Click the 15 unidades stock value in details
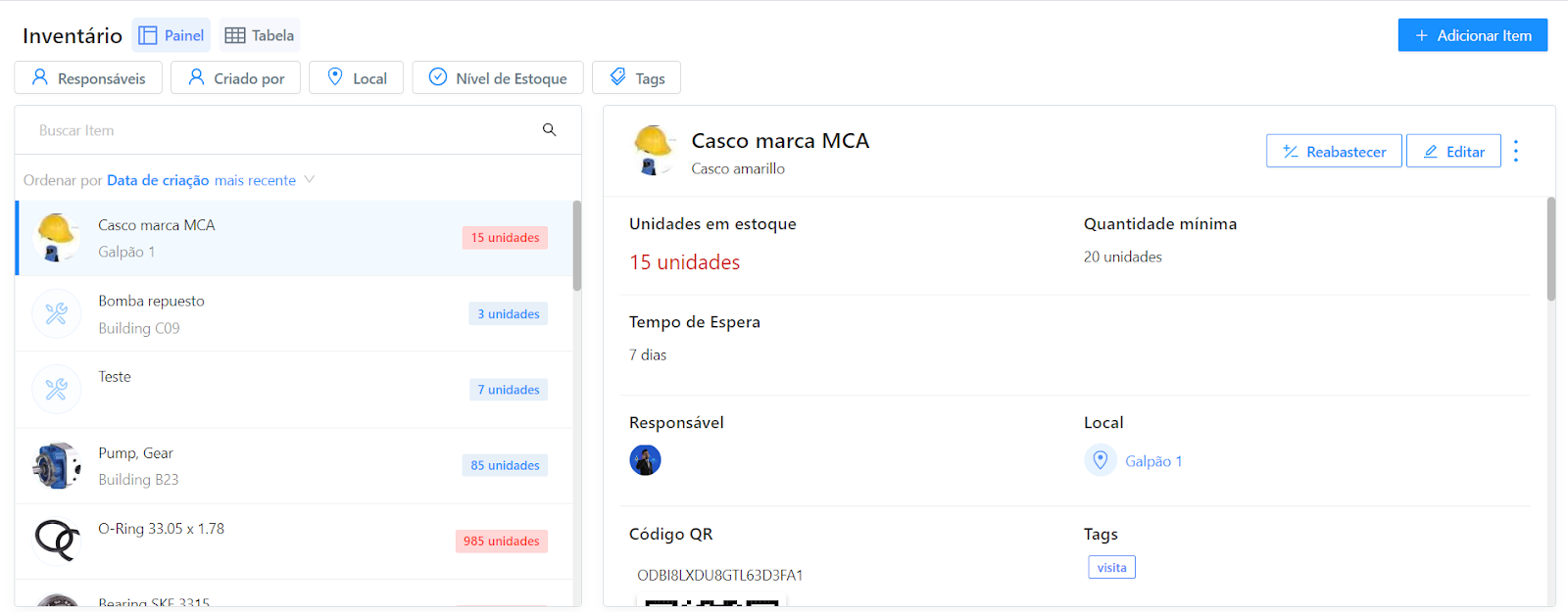Screen dimensions: 1568x612 [685, 262]
